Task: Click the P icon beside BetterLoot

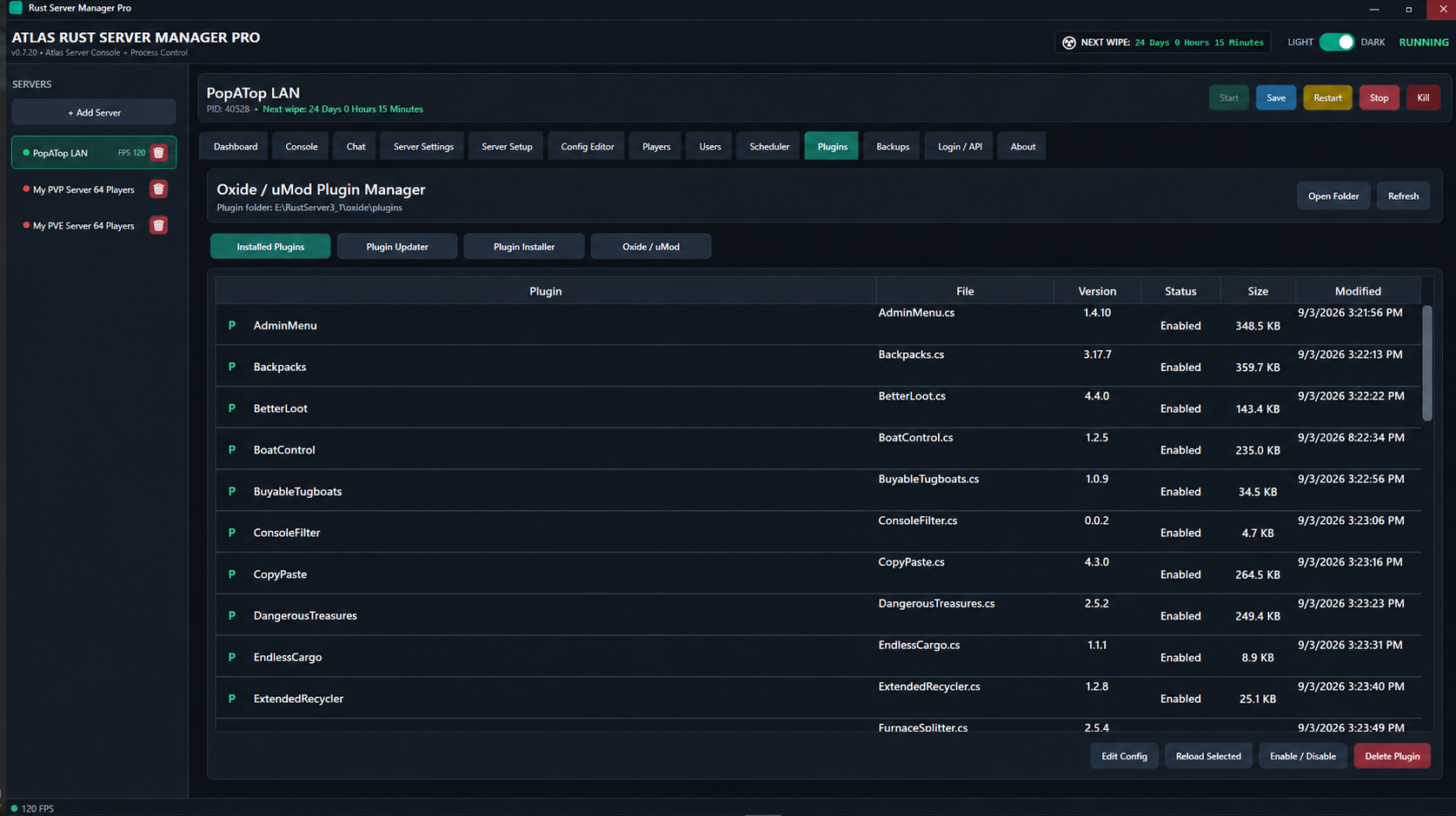Action: [232, 408]
